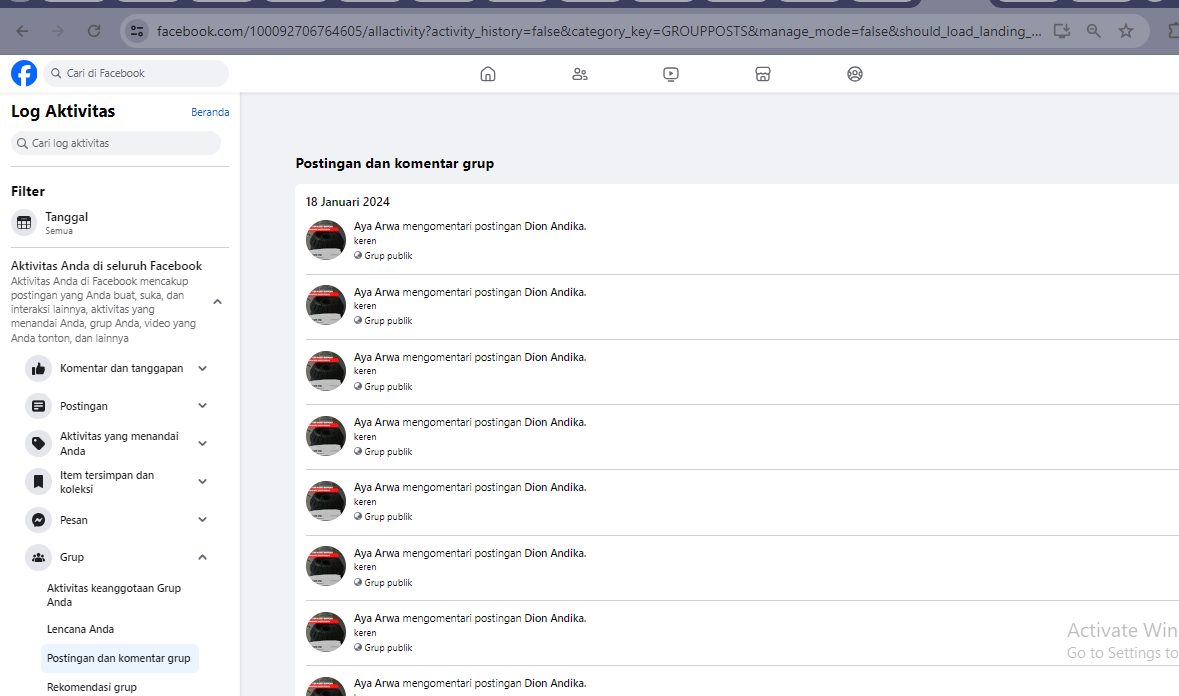Viewport: 1179px width, 696px height.
Task: Focus the Cari log aktivitas search field
Action: [x=116, y=143]
